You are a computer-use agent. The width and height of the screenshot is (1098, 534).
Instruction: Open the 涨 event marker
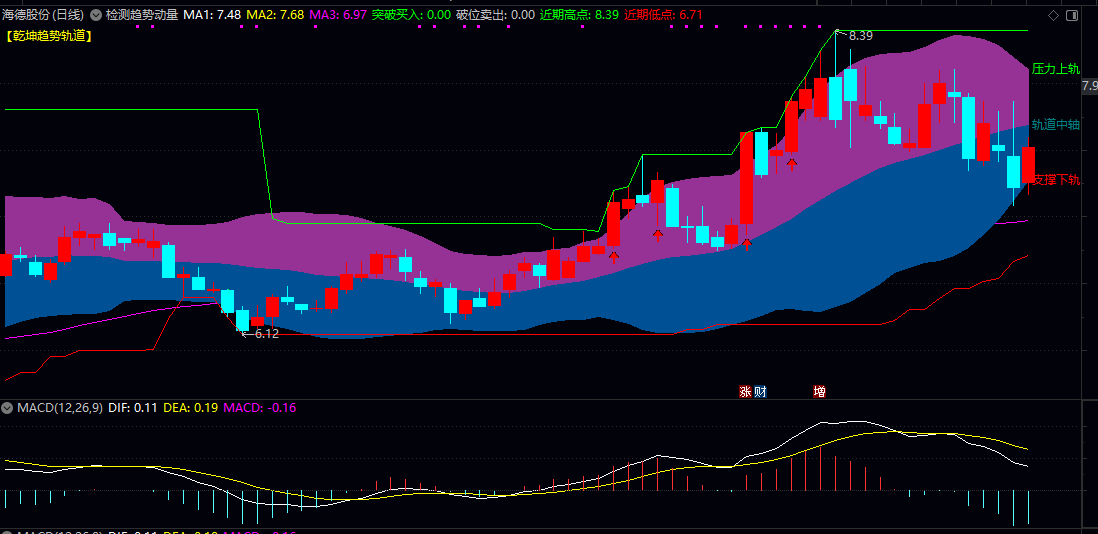click(746, 391)
